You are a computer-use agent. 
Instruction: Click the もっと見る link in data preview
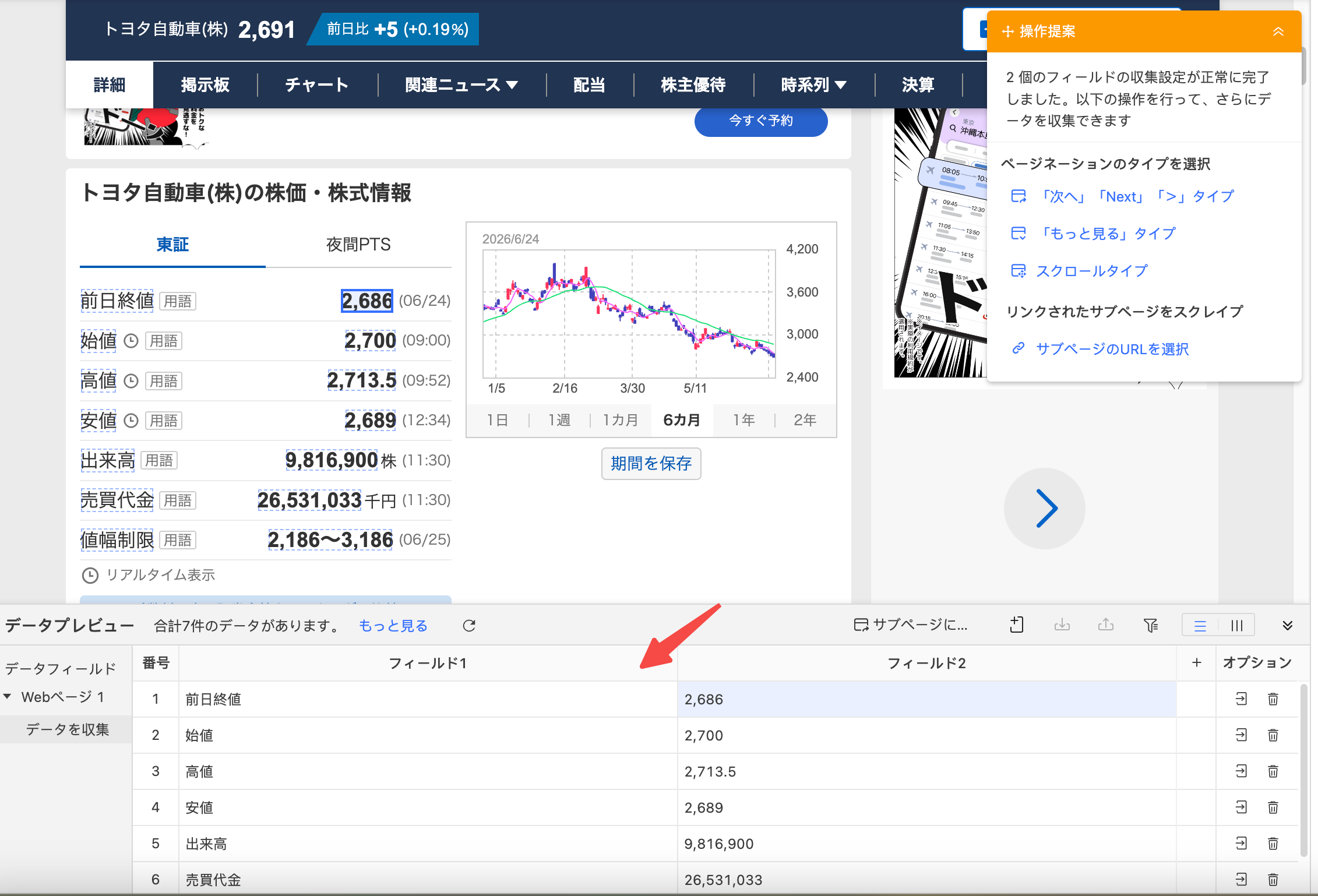pos(393,626)
